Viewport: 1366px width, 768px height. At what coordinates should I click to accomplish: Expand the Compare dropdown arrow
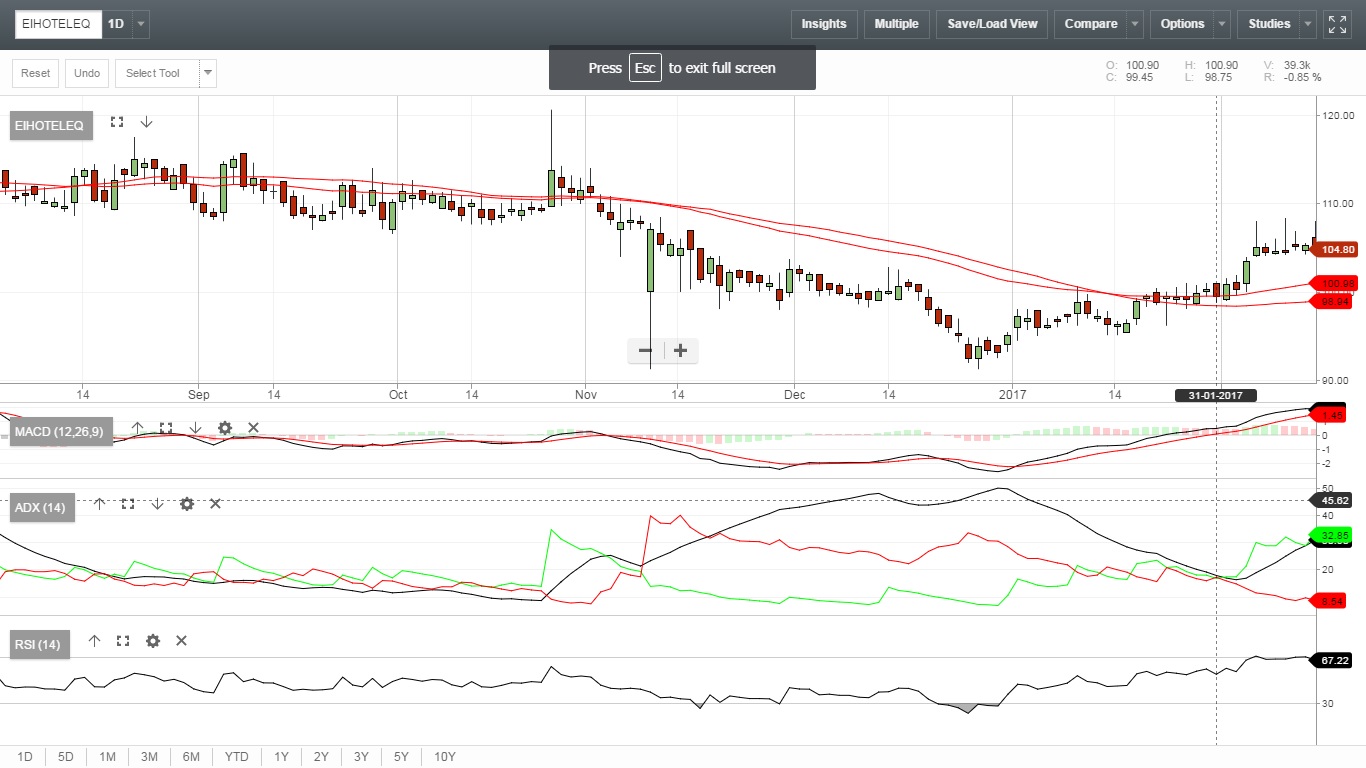click(x=1135, y=24)
